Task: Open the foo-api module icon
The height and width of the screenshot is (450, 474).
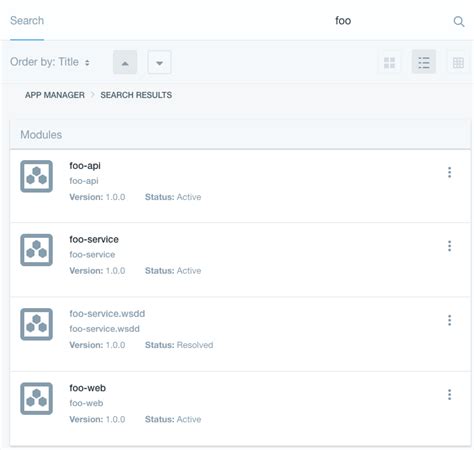Action: 36,176
